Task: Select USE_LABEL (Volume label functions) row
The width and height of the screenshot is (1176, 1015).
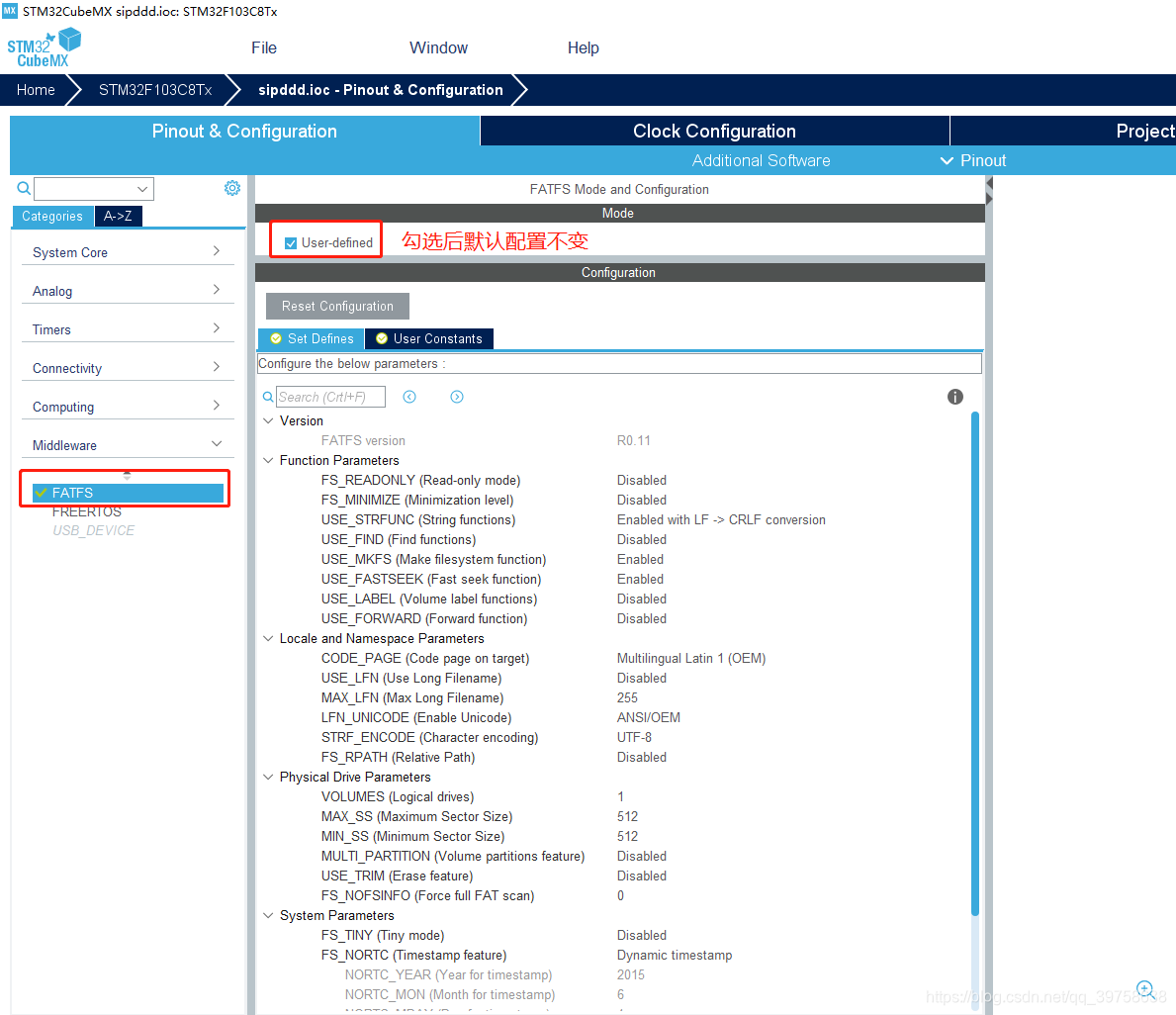Action: point(429,599)
